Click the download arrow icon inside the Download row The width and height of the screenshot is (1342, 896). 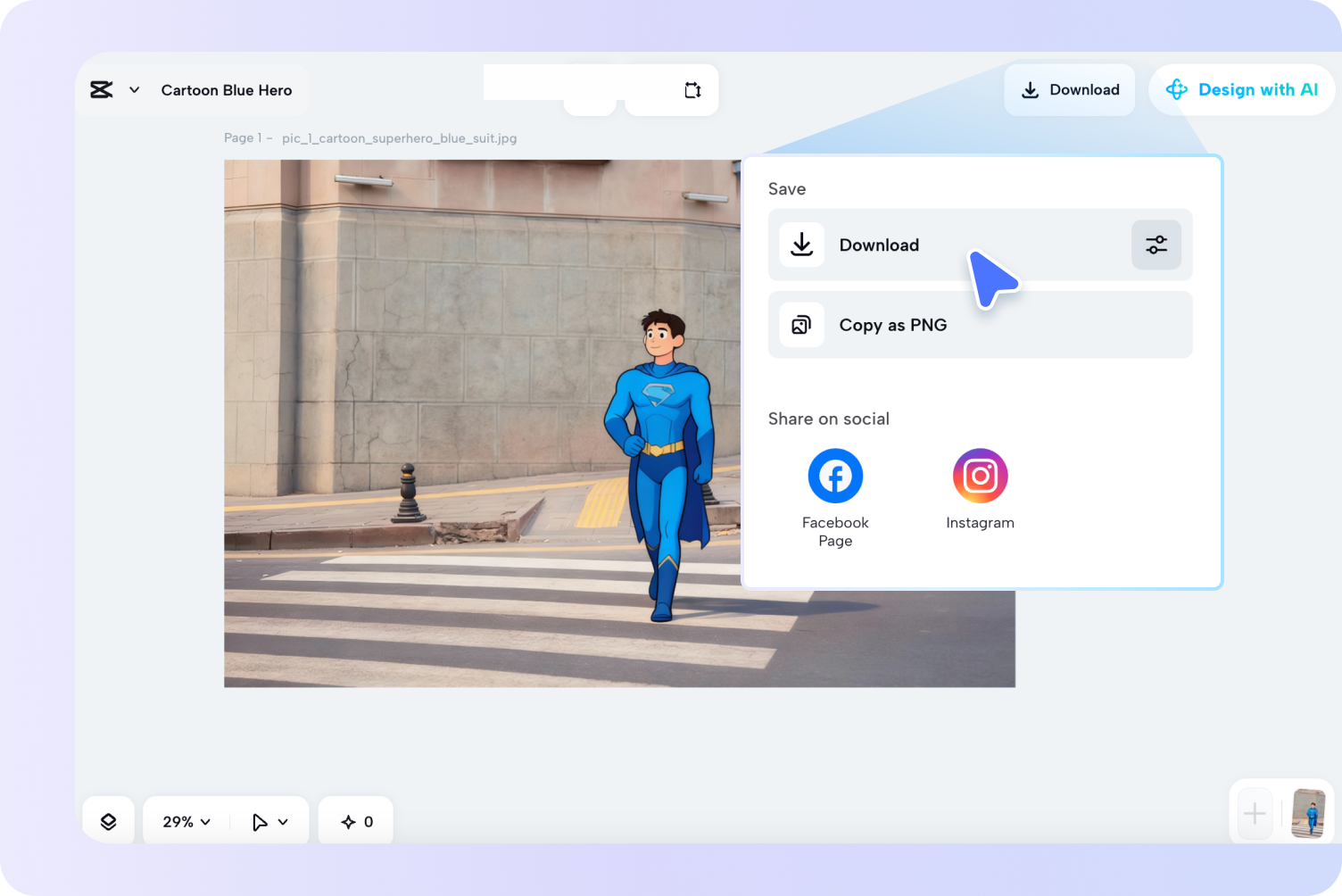click(x=801, y=245)
